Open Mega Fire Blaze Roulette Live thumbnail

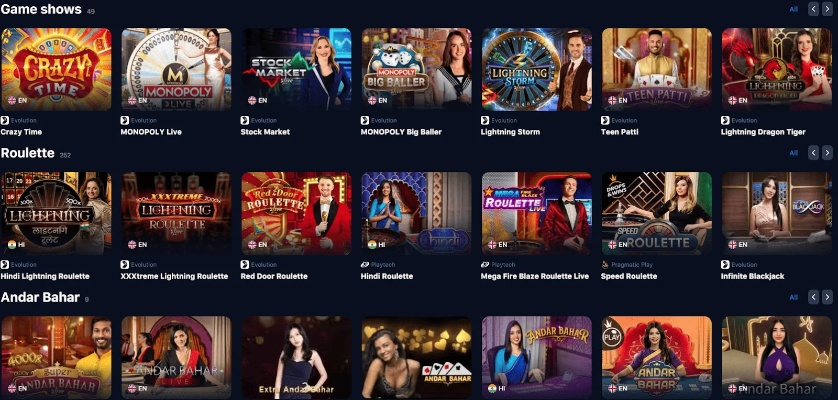537,213
